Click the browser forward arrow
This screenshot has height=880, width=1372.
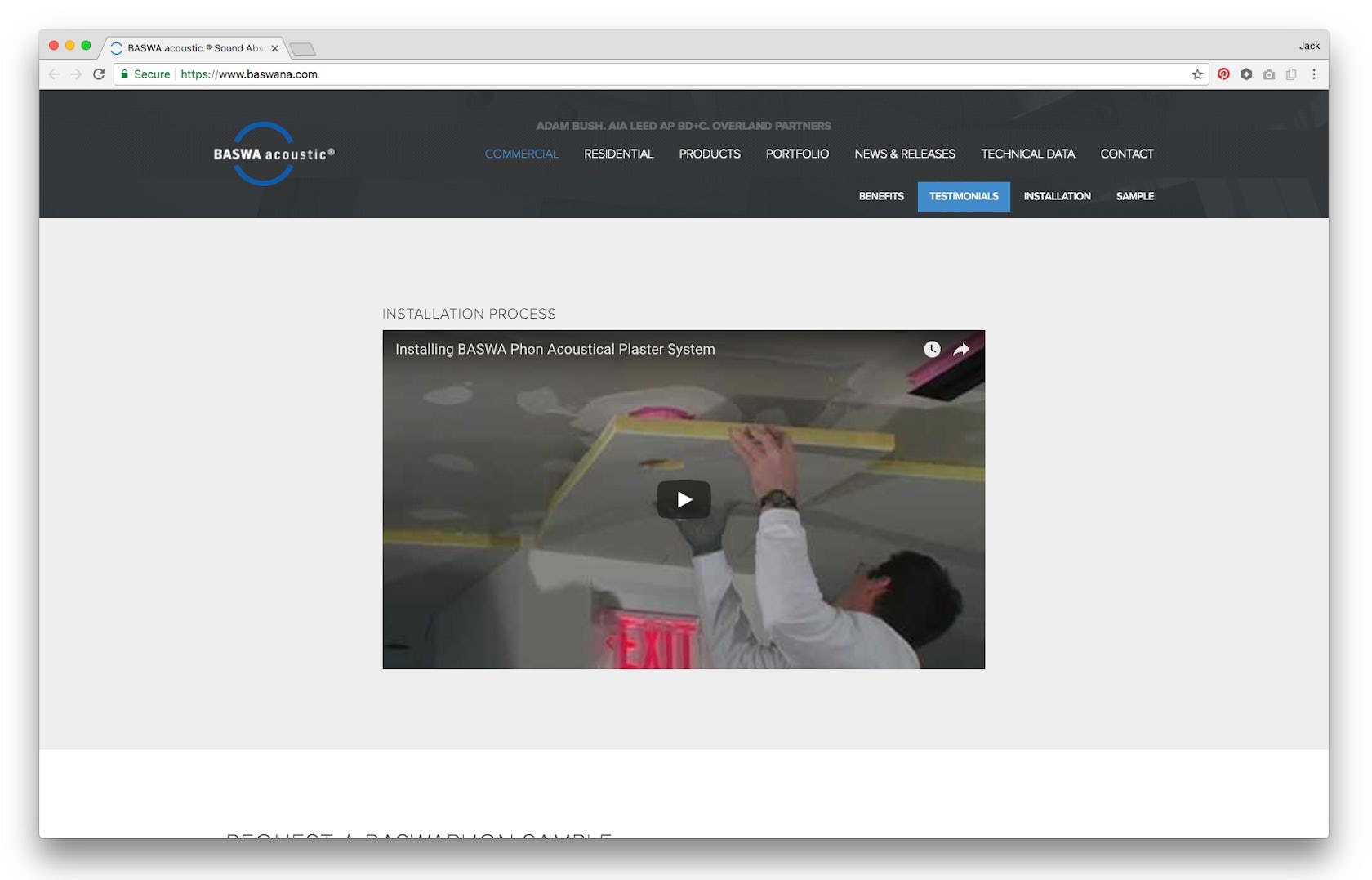76,74
